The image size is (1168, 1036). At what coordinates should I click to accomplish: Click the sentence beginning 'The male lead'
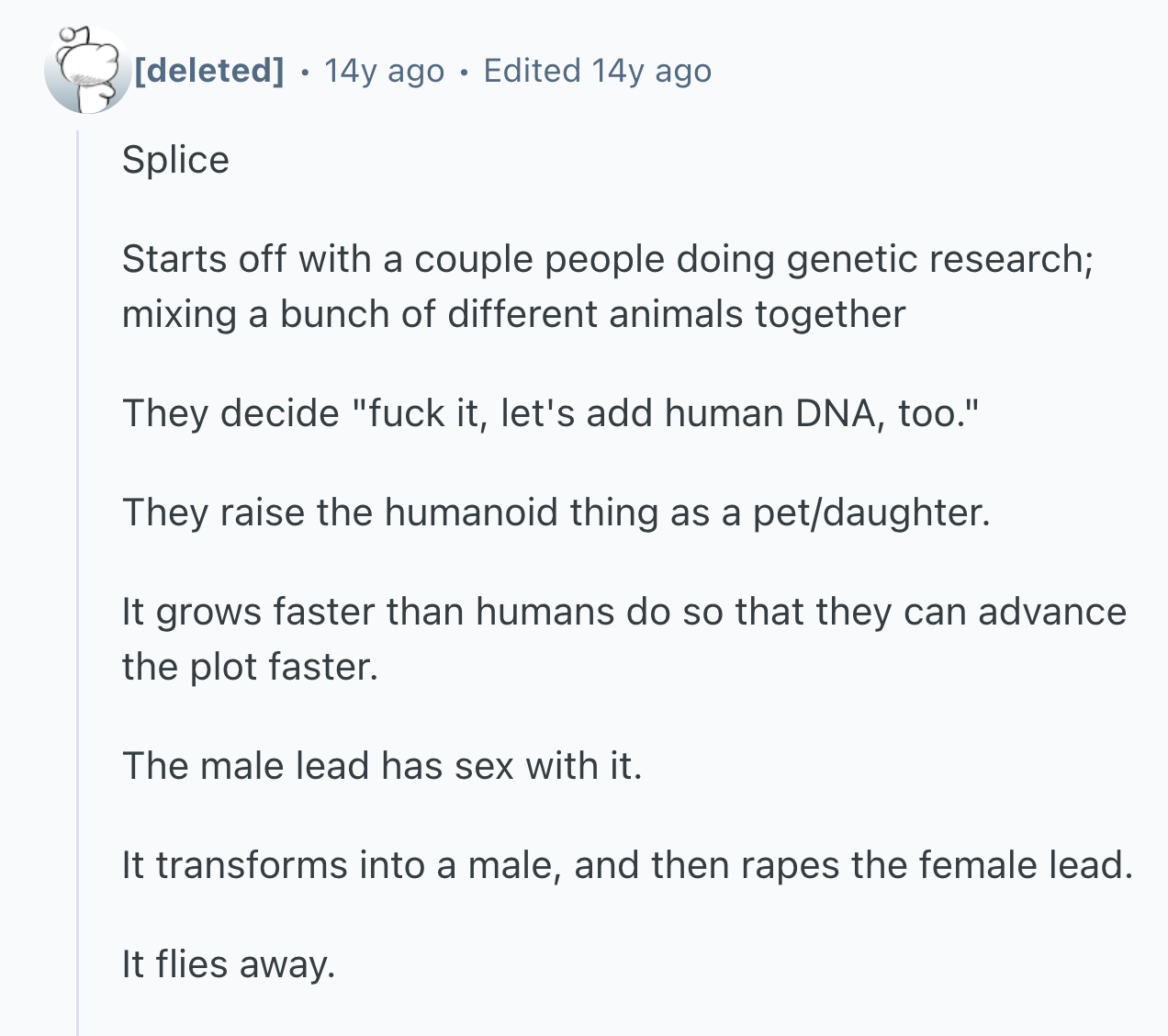(x=381, y=766)
